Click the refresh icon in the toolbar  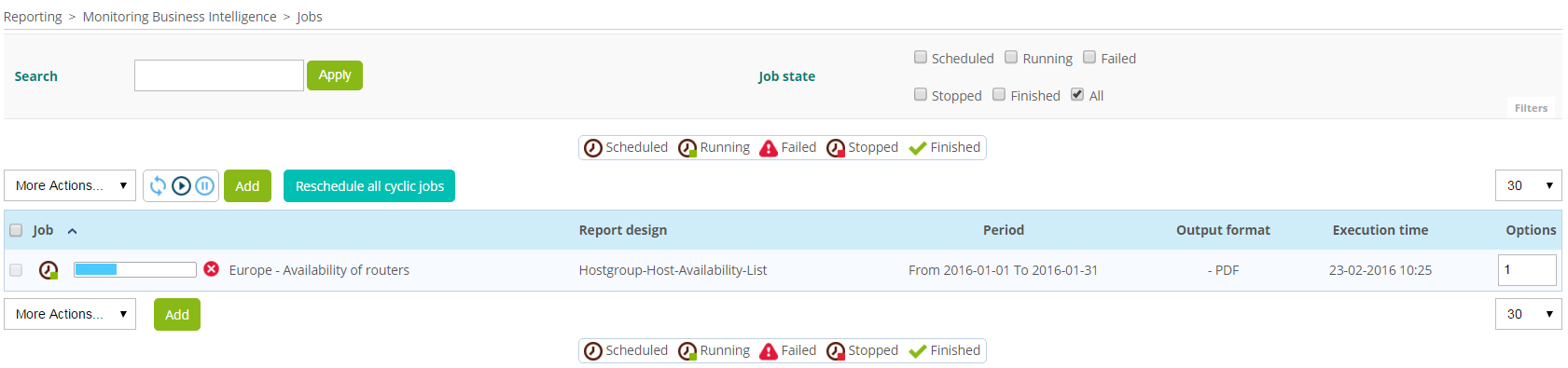[x=158, y=185]
